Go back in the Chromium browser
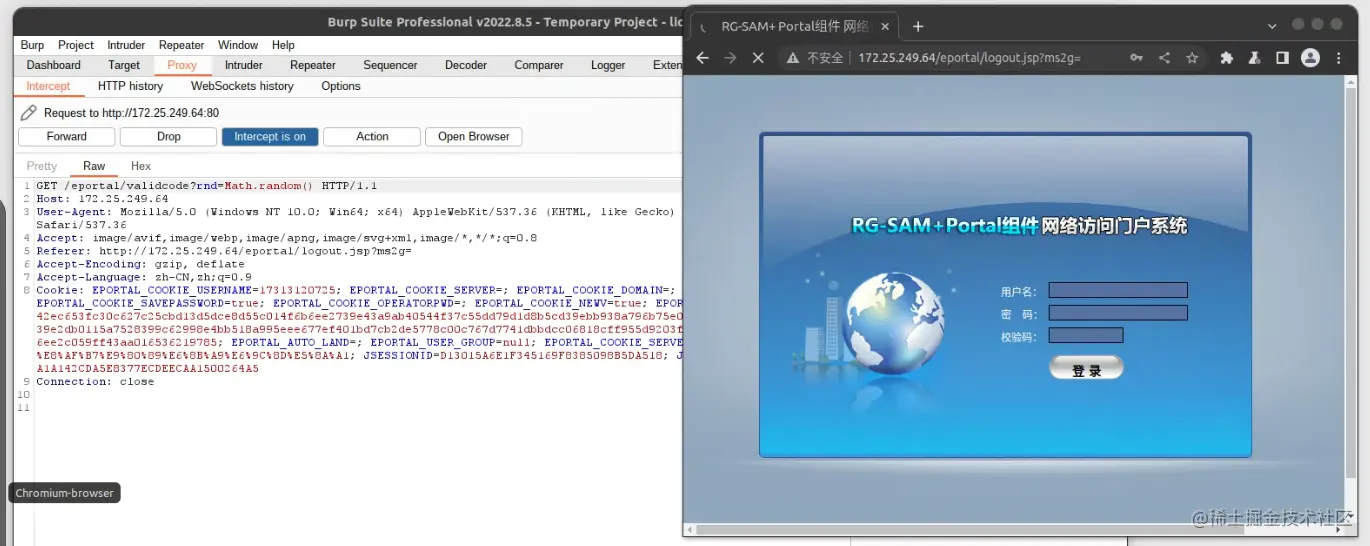The width and height of the screenshot is (1370, 546). tap(702, 58)
